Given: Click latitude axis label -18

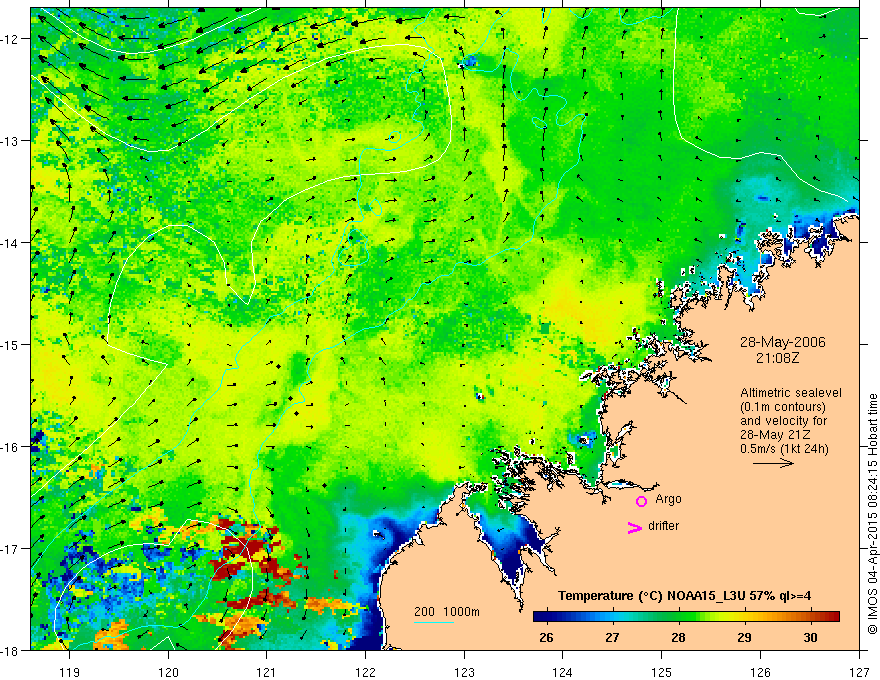Looking at the screenshot, I should (x=11, y=650).
